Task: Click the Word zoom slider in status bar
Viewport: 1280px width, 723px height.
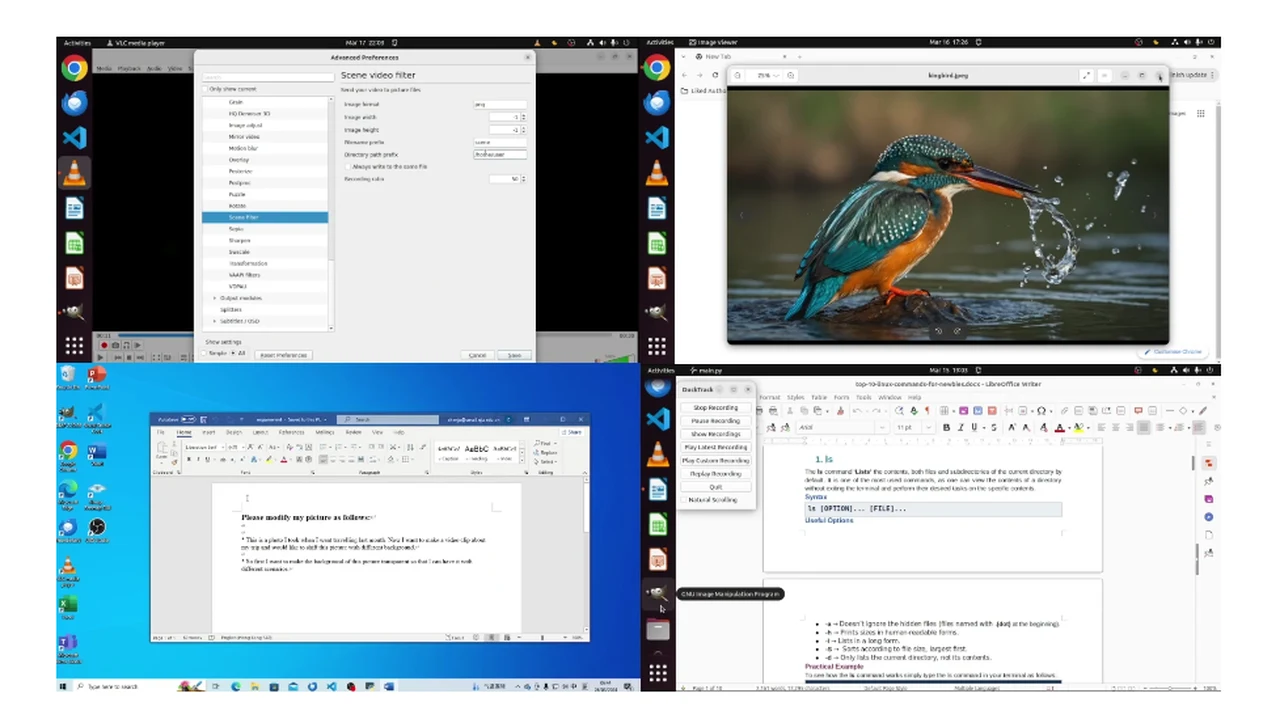Action: point(542,637)
